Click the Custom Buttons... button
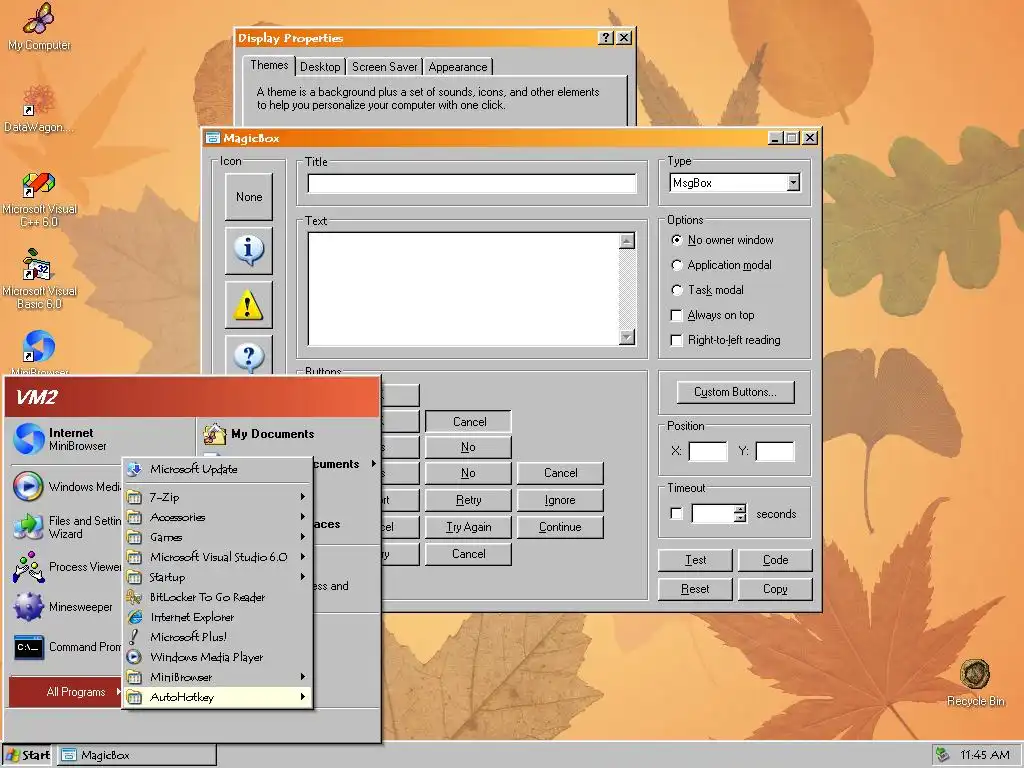The image size is (1024, 768). pos(735,392)
